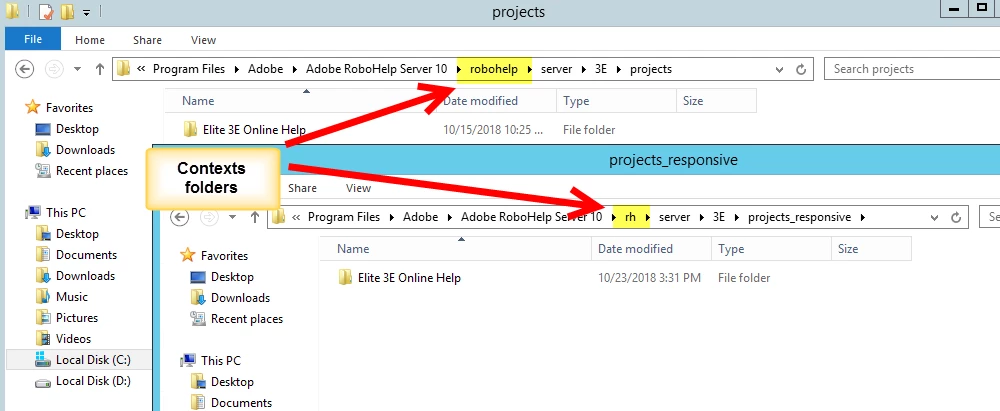1000x411 pixels.
Task: Select This PC in projects_responsive navigation pane
Action: point(210,361)
